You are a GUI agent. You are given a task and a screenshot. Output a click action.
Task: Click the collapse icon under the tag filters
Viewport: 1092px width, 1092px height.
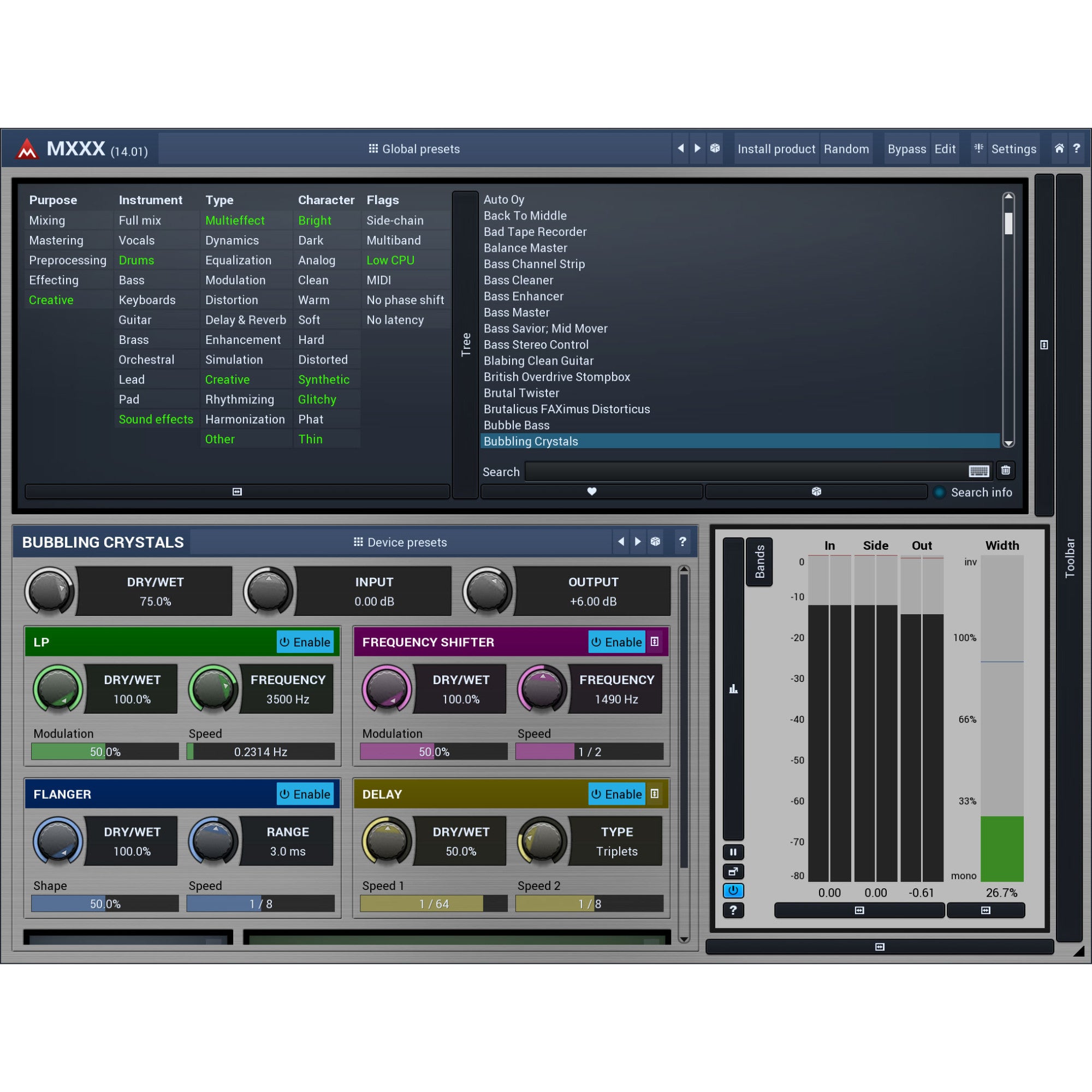[238, 492]
